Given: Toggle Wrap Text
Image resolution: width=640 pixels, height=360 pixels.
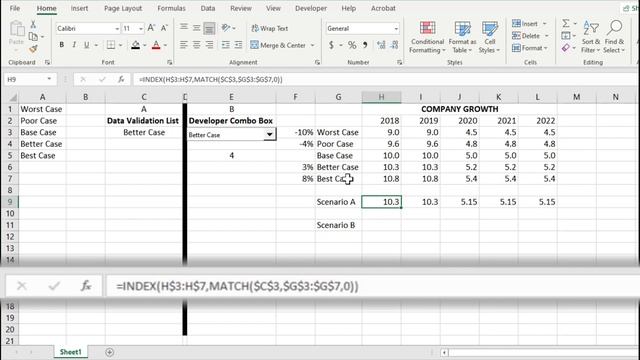Looking at the screenshot, I should coord(269,28).
